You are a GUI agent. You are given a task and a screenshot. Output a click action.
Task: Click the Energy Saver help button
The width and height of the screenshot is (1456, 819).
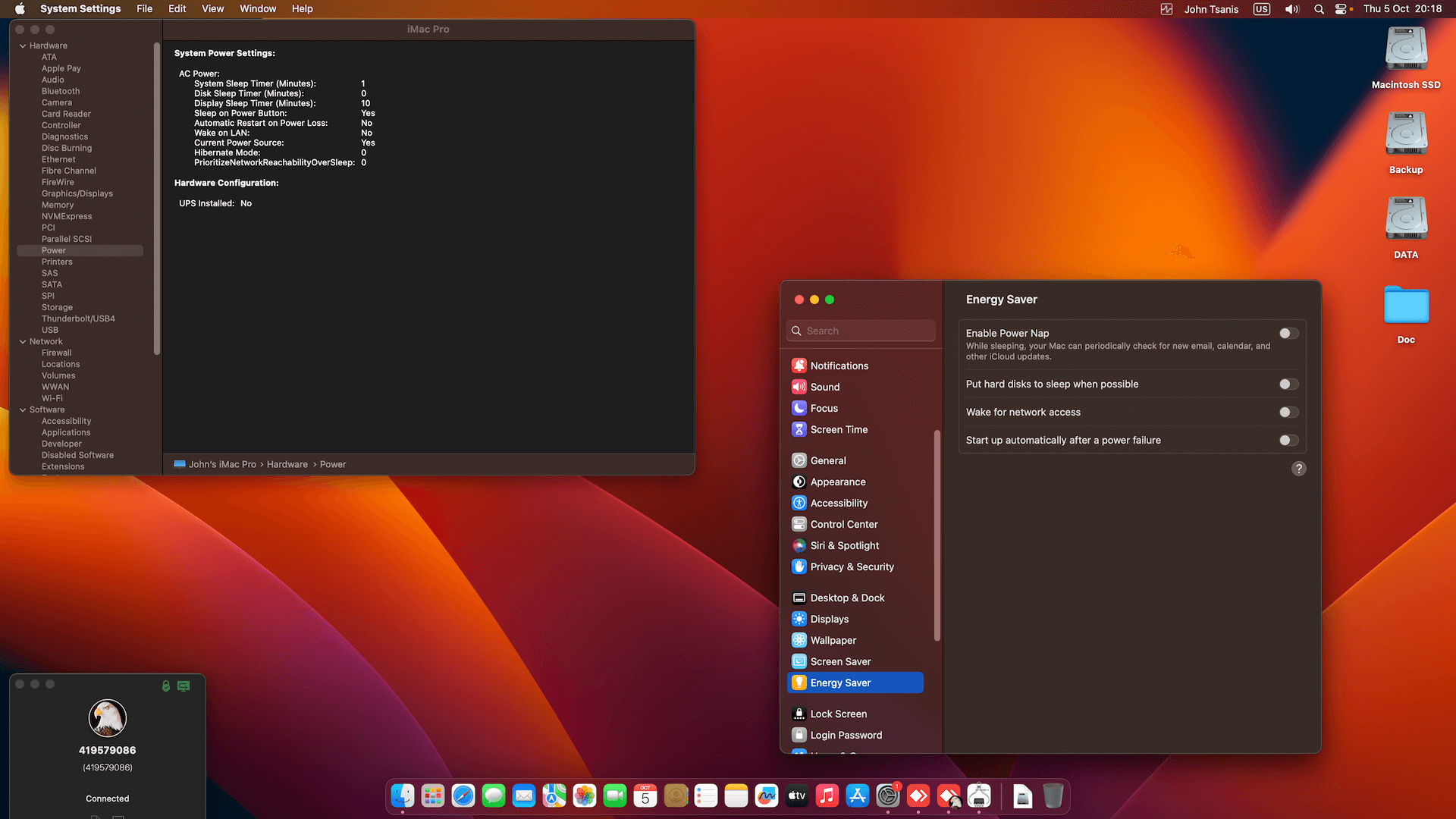coord(1298,469)
